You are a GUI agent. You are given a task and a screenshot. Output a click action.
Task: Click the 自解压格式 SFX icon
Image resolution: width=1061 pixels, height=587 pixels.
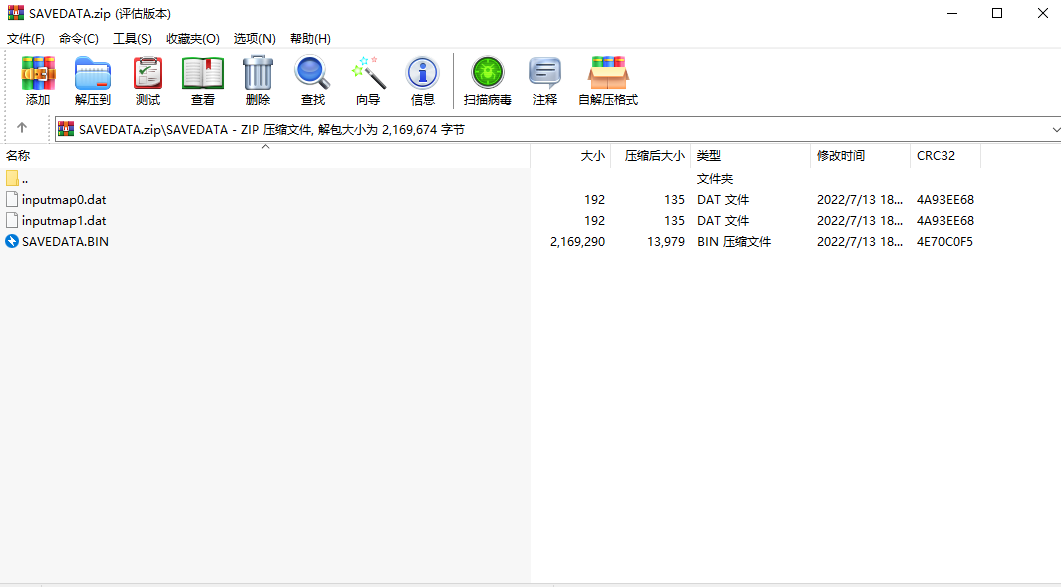pyautogui.click(x=608, y=81)
